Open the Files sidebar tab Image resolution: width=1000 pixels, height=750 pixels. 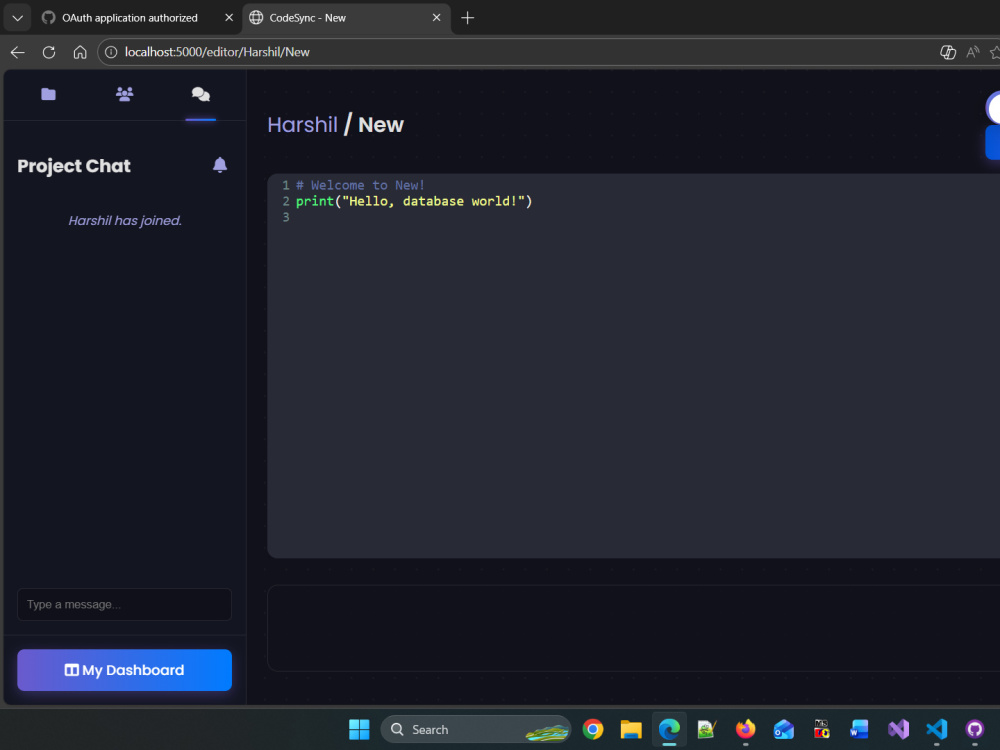point(48,94)
